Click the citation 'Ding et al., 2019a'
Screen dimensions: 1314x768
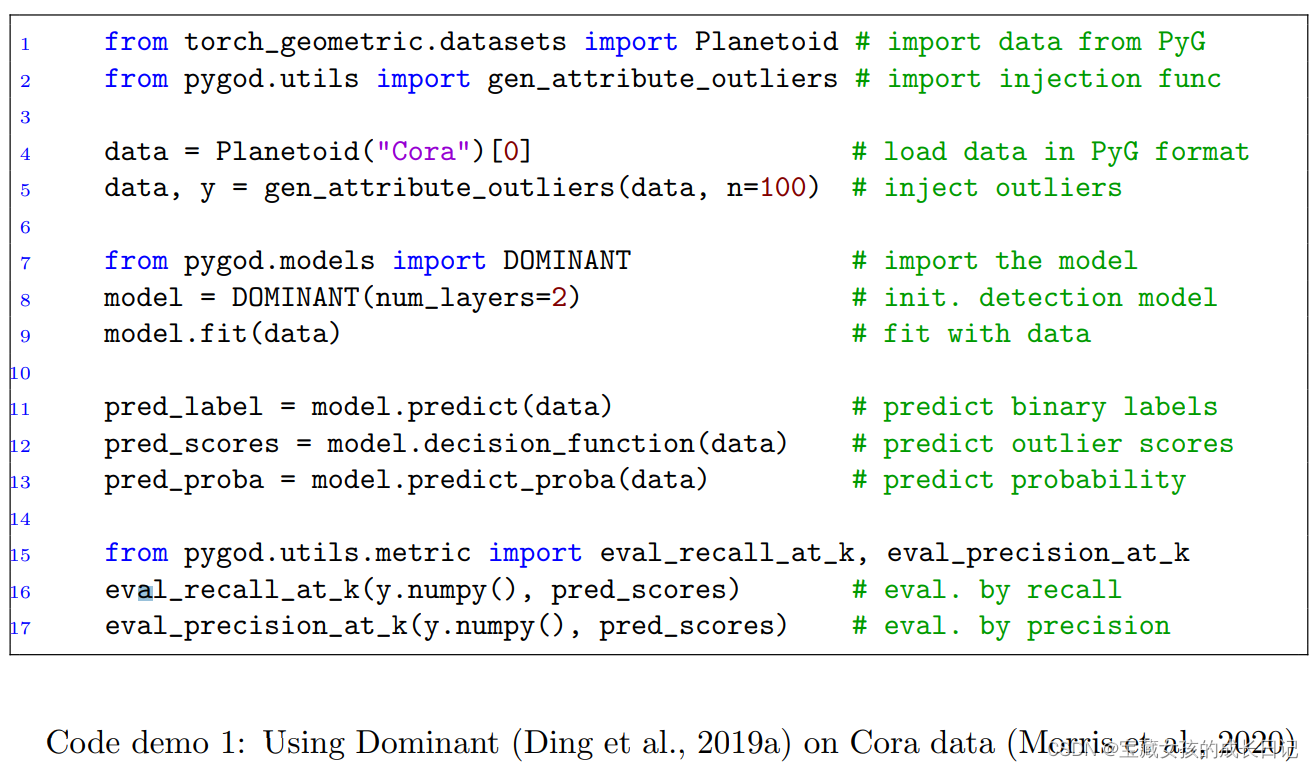pyautogui.click(x=651, y=743)
